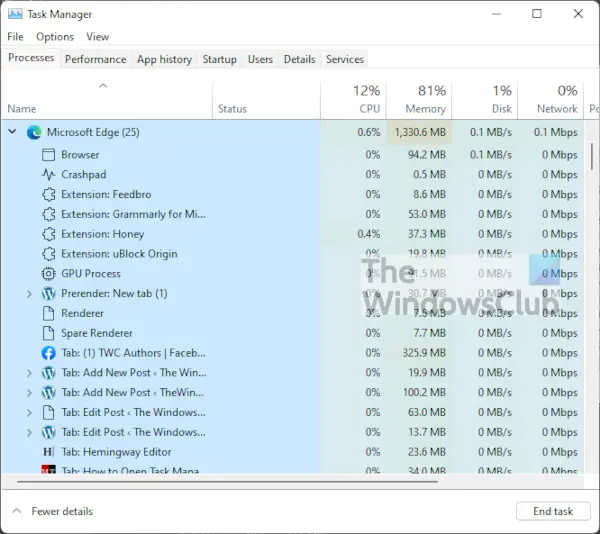Click the horizontal scrollbar thumb

click(x=227, y=482)
